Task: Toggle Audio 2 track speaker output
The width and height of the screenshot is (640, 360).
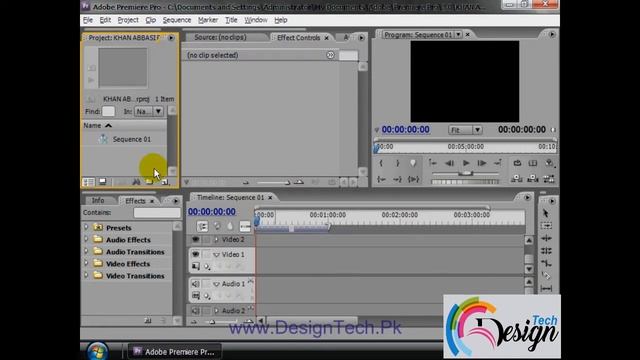Action: pos(196,311)
